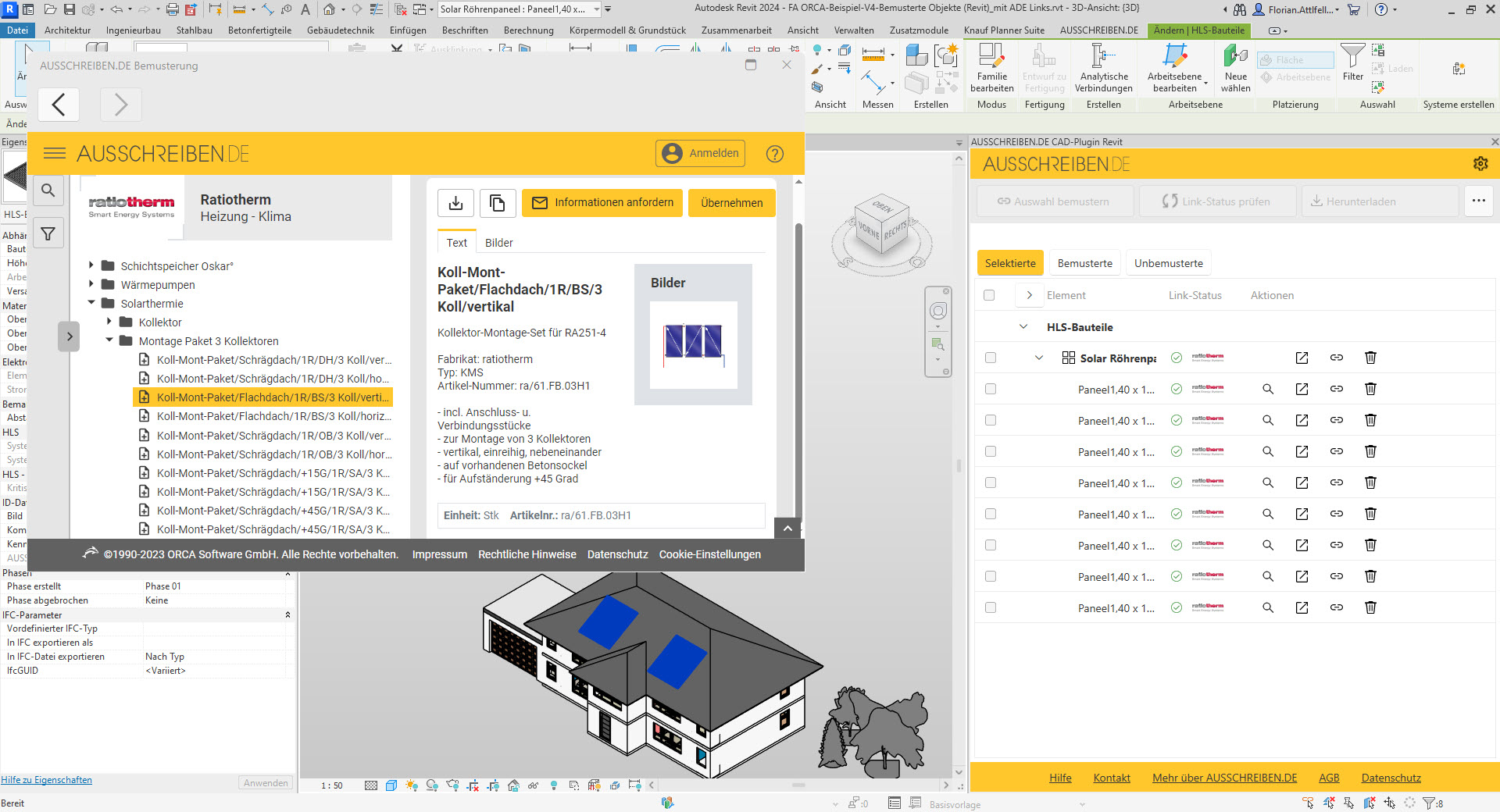Click the more options three-dots button

coord(1478,201)
